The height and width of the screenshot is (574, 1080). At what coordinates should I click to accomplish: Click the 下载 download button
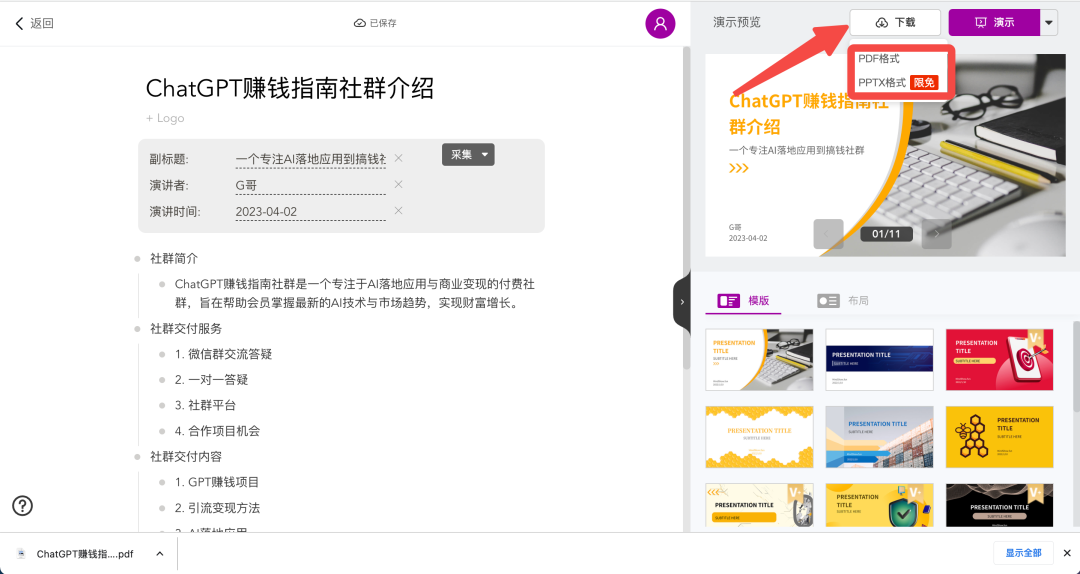[x=895, y=23]
